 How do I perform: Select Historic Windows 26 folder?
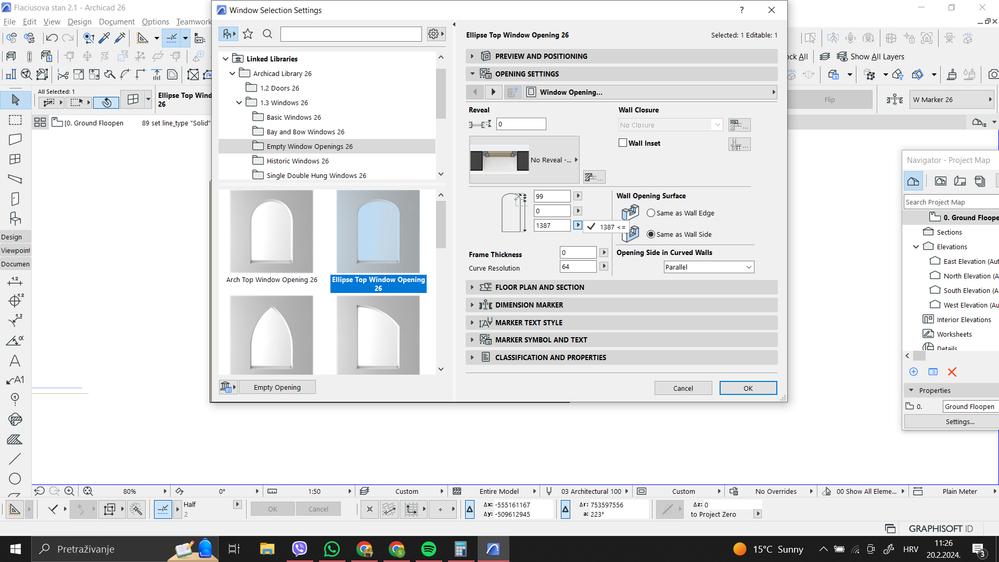click(297, 161)
